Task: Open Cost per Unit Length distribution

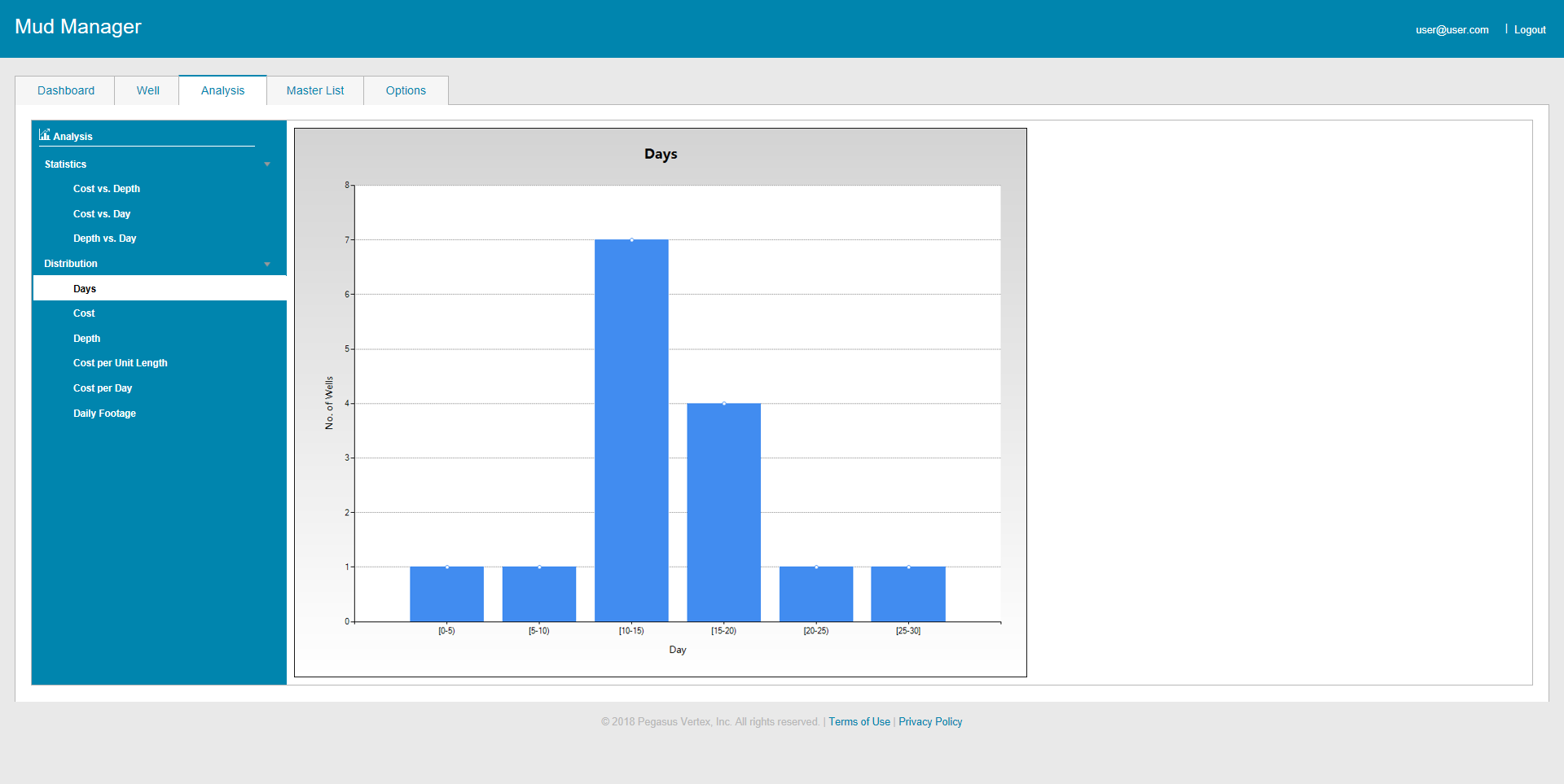Action: point(120,363)
